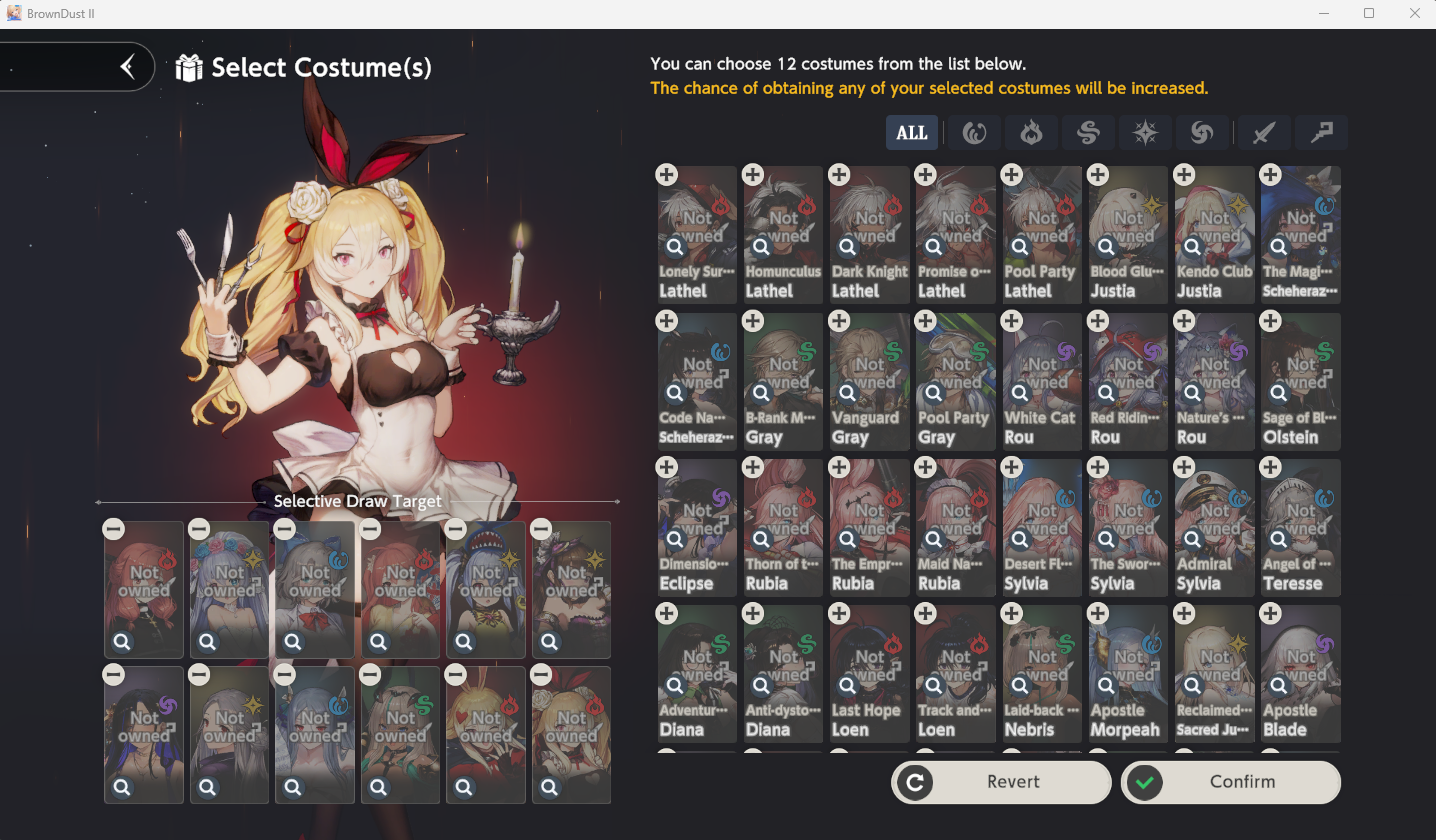This screenshot has height=840, width=1436.
Task: Revert costume selection
Action: (1001, 782)
